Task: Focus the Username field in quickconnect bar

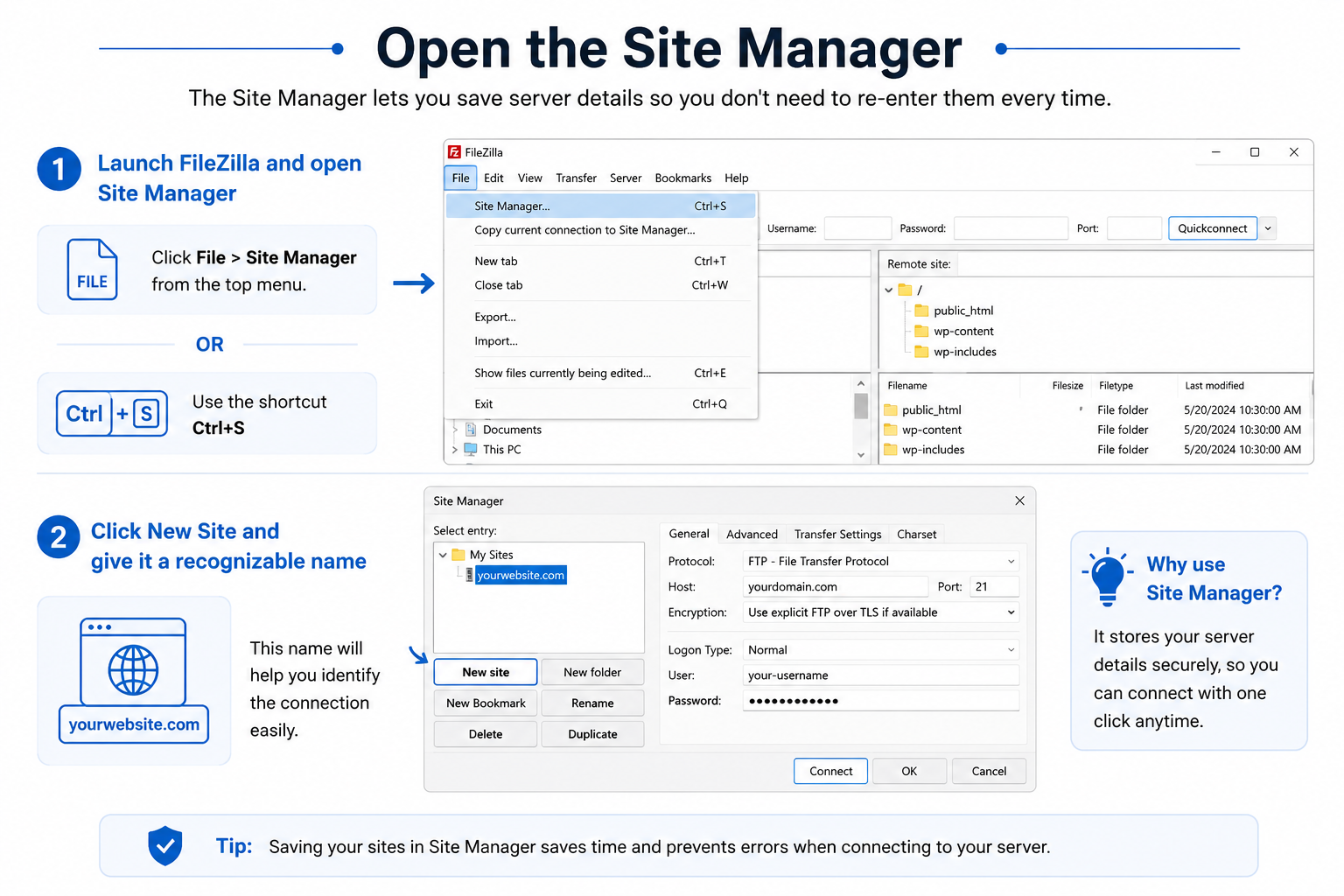Action: [857, 228]
